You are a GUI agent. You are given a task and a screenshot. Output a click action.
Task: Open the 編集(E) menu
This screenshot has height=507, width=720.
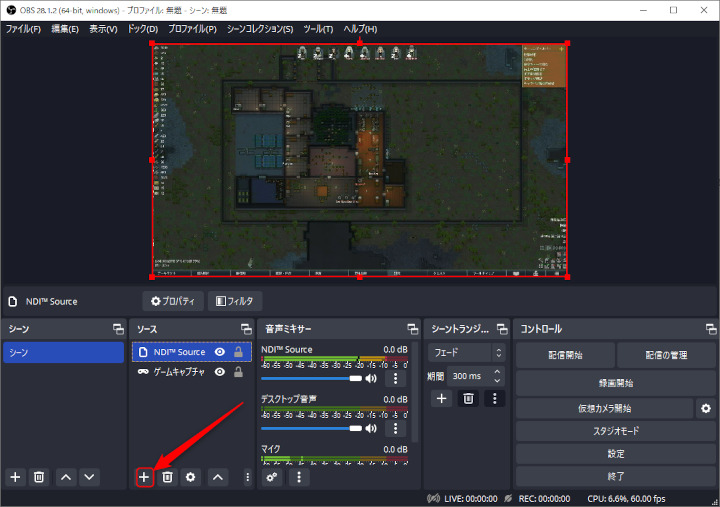[x=65, y=29]
